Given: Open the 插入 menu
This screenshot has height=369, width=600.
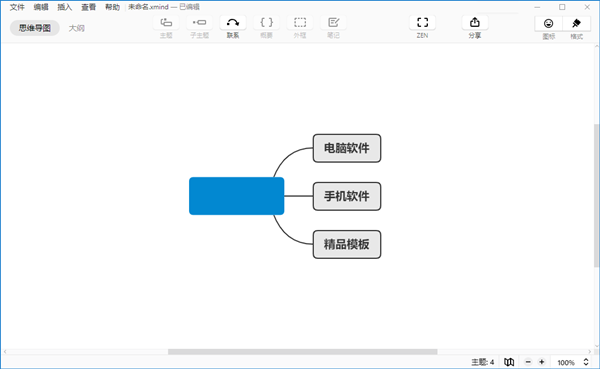Looking at the screenshot, I should [64, 7].
